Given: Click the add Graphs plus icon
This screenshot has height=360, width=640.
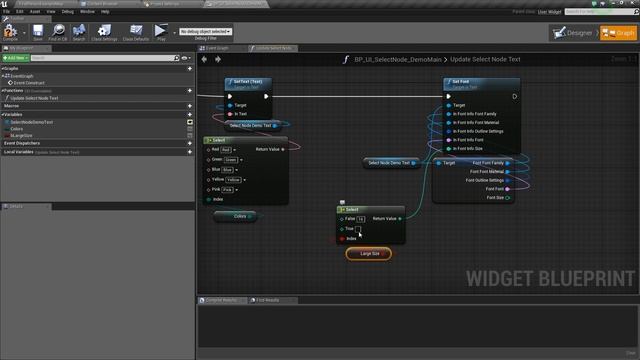Looking at the screenshot, I should [x=190, y=69].
